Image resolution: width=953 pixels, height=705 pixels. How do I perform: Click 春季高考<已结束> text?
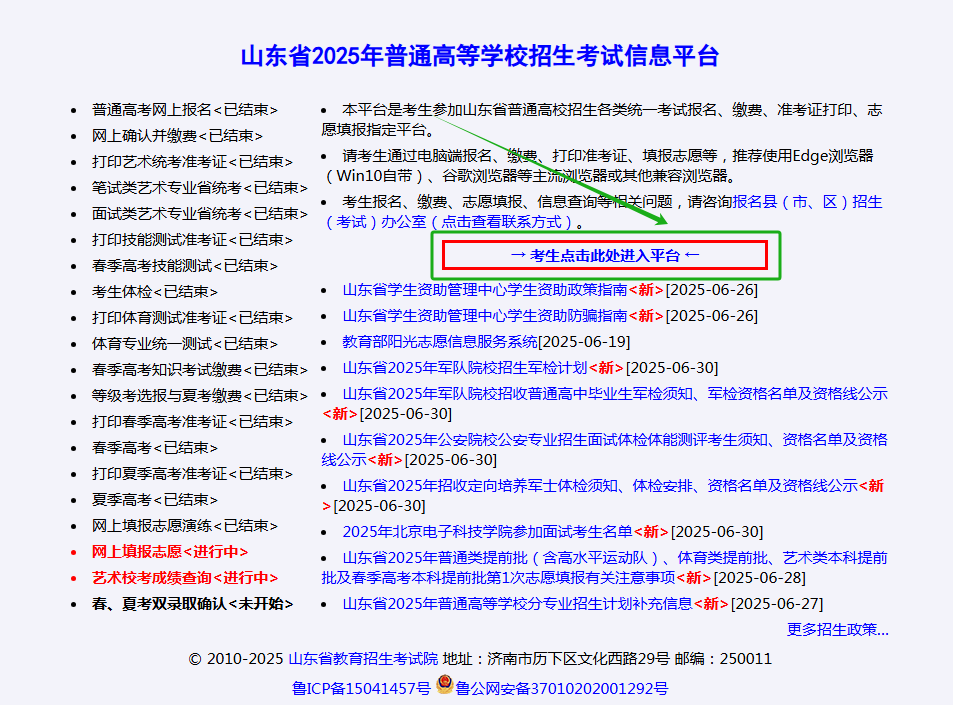[x=155, y=449]
